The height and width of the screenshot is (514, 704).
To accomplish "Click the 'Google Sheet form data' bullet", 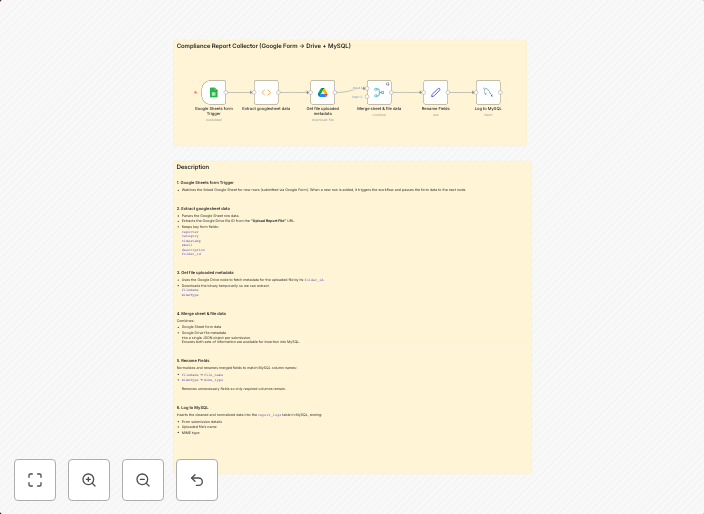I will click(x=201, y=327).
